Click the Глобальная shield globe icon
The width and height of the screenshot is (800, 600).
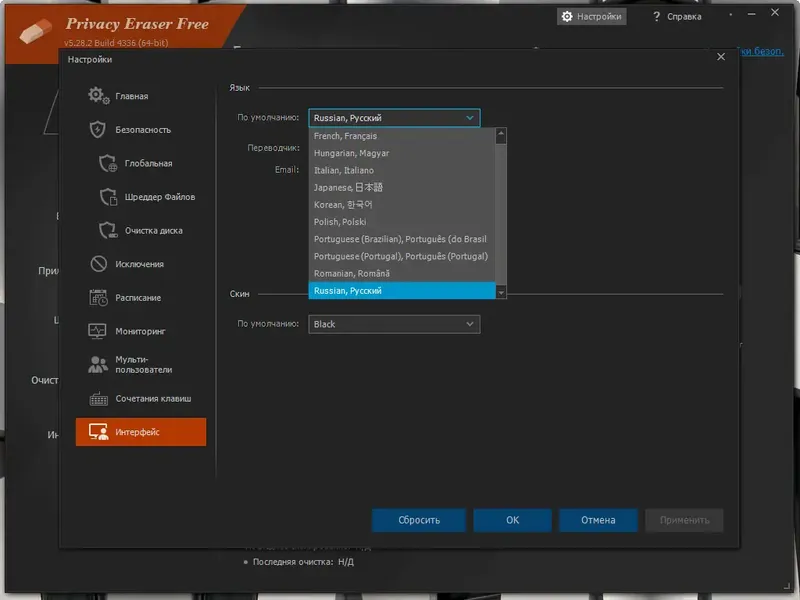(108, 163)
